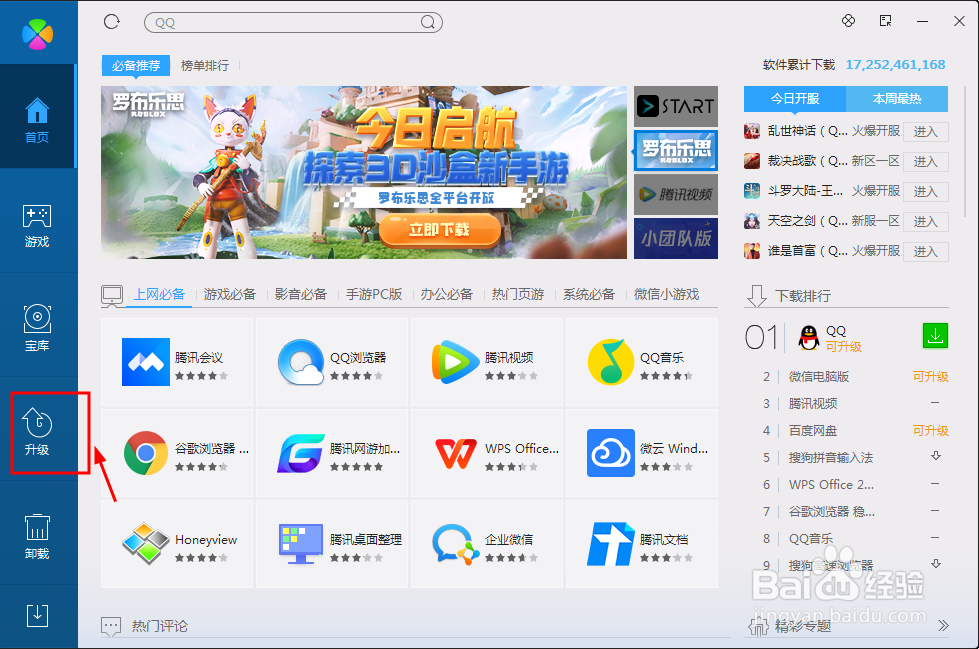The width and height of the screenshot is (979, 649).
Task: Open the Uninstall (卸载) sidebar section
Action: coord(37,537)
